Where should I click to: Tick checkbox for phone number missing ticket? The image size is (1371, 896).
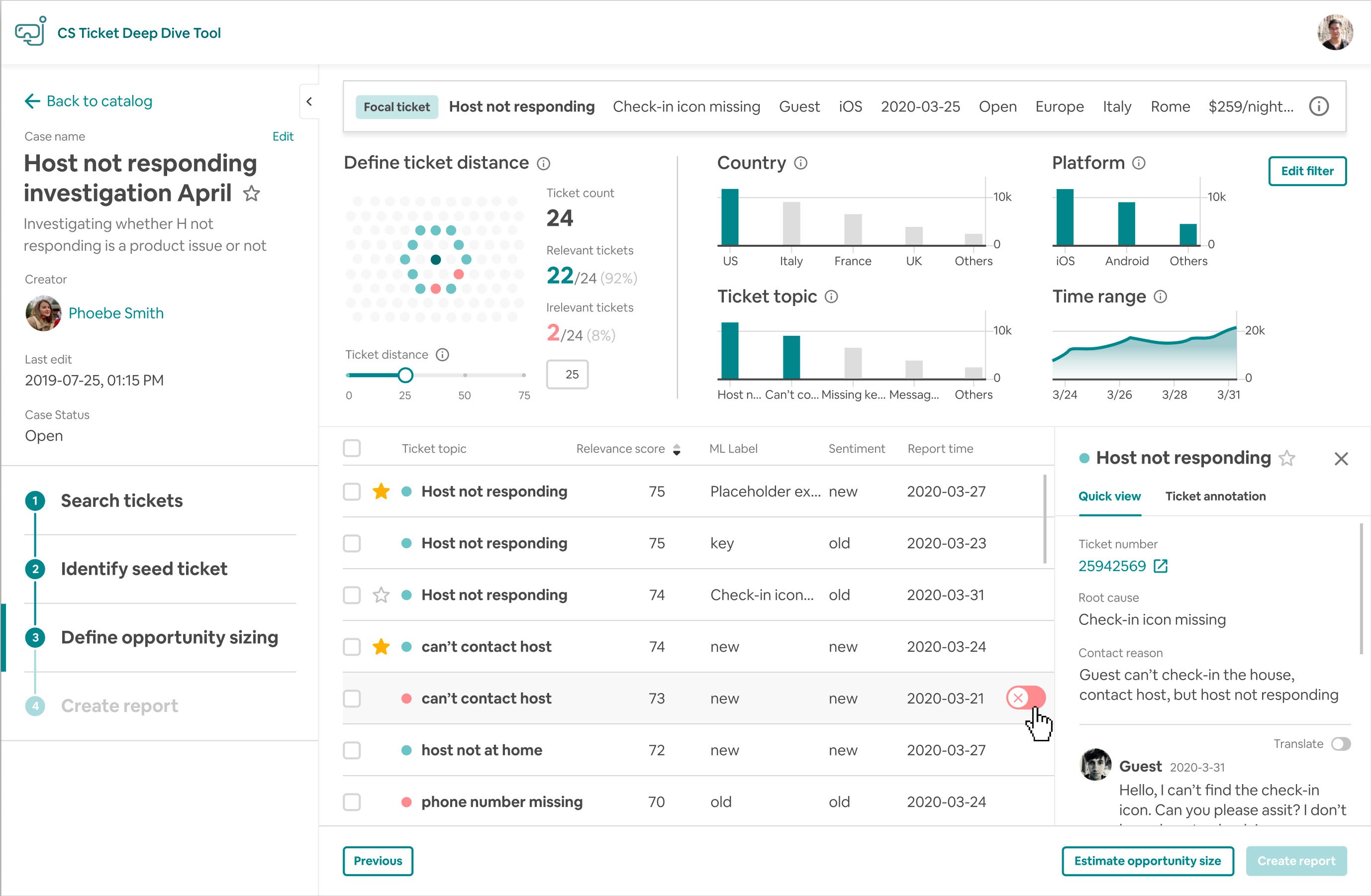click(x=351, y=801)
